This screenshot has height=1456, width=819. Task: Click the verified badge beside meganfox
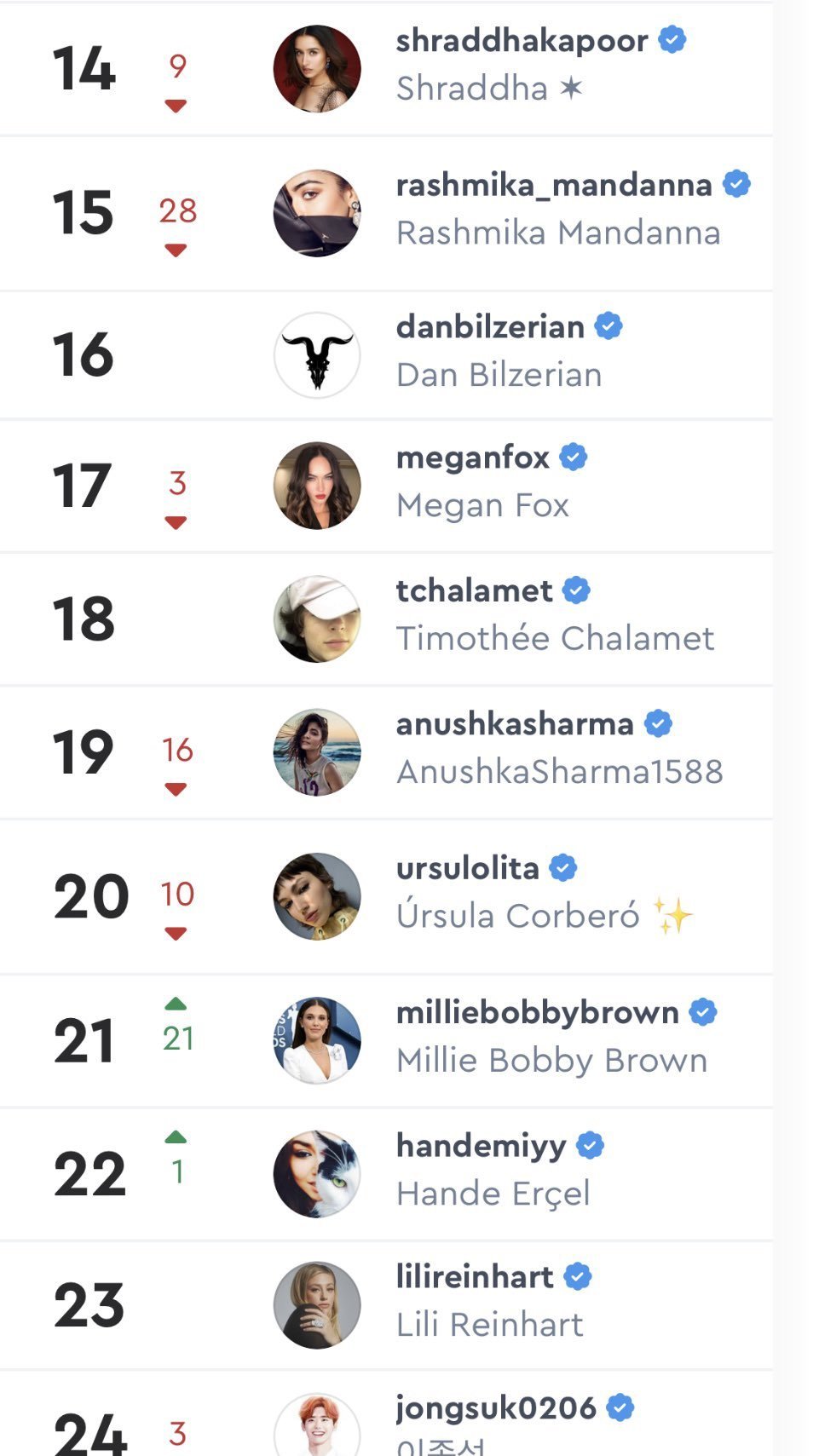pos(574,458)
